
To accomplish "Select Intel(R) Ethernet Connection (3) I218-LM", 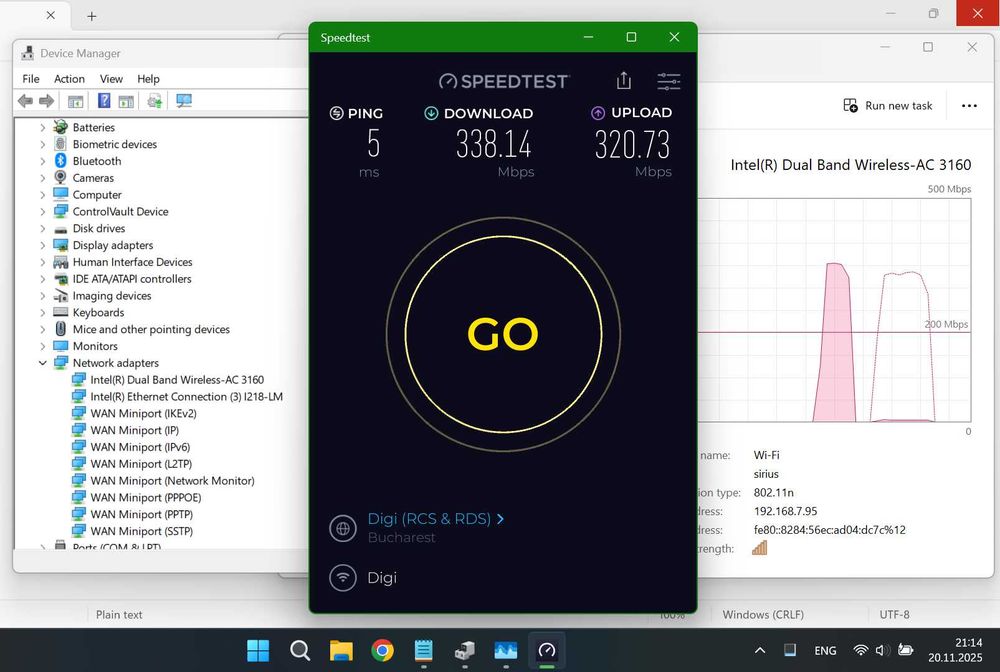I will coord(186,397).
